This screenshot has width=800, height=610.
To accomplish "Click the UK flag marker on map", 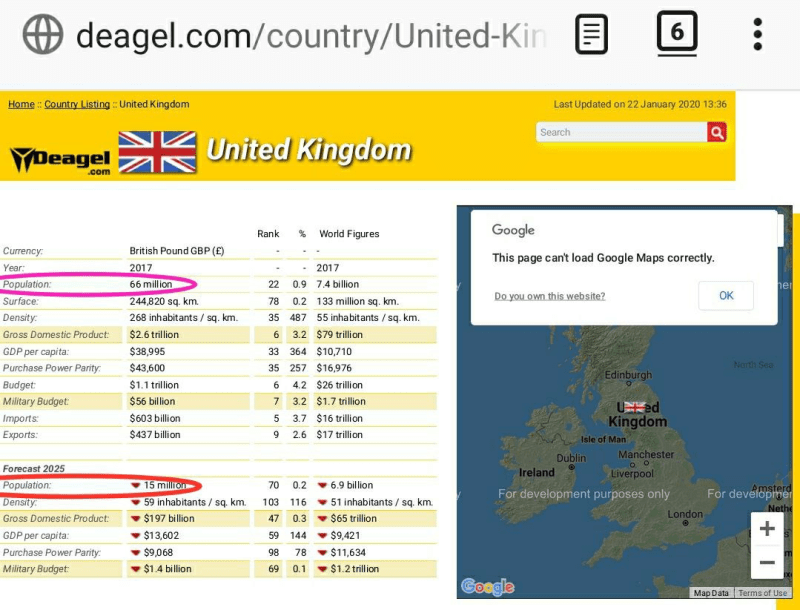I will click(635, 407).
